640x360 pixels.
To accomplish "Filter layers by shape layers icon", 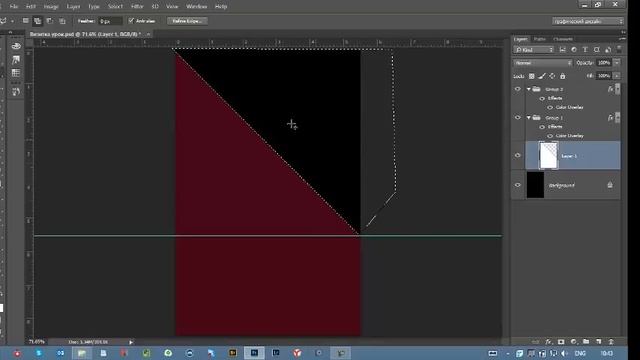I will click(x=597, y=50).
